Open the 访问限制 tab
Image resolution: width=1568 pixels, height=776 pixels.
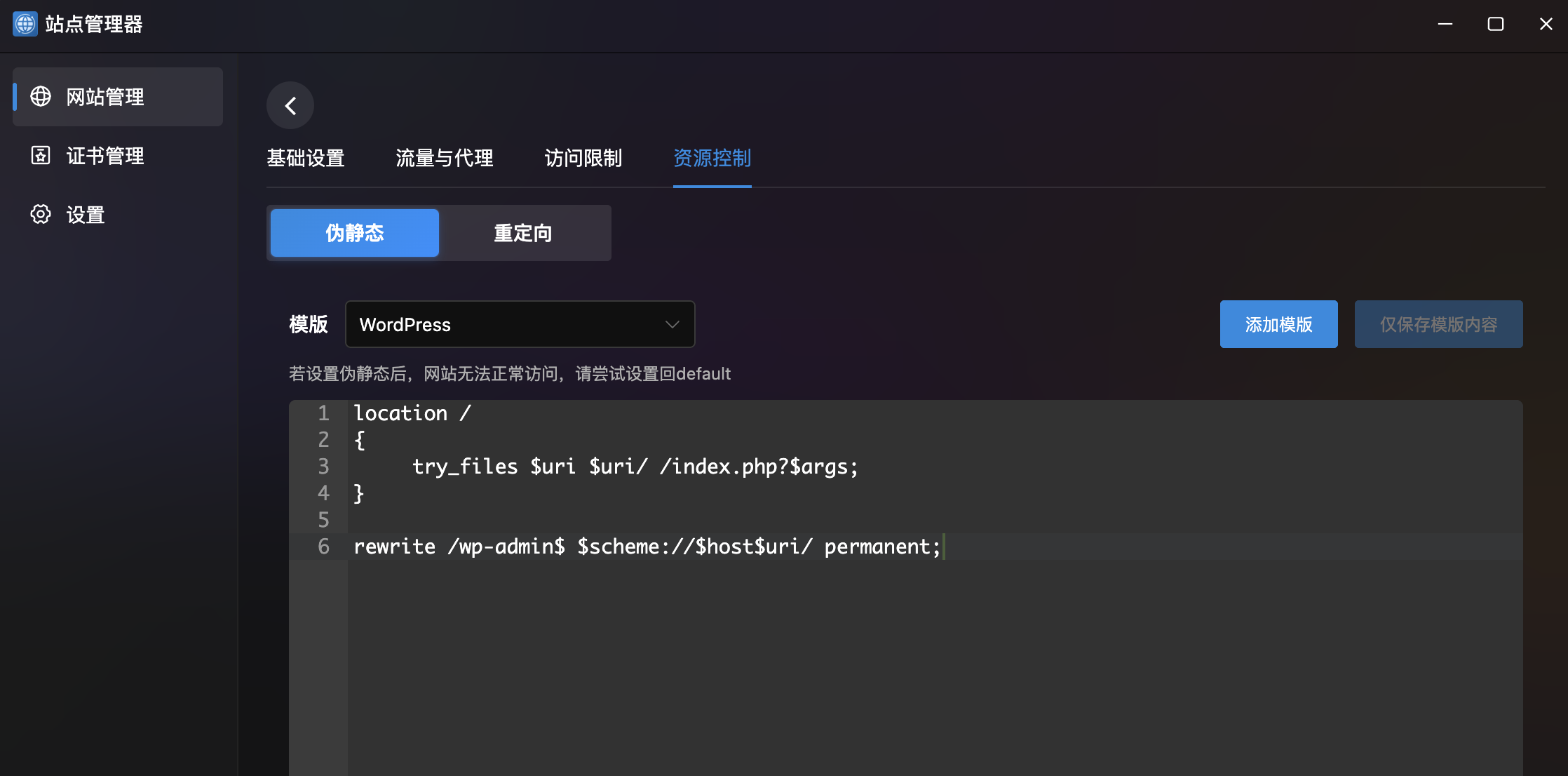click(x=583, y=158)
